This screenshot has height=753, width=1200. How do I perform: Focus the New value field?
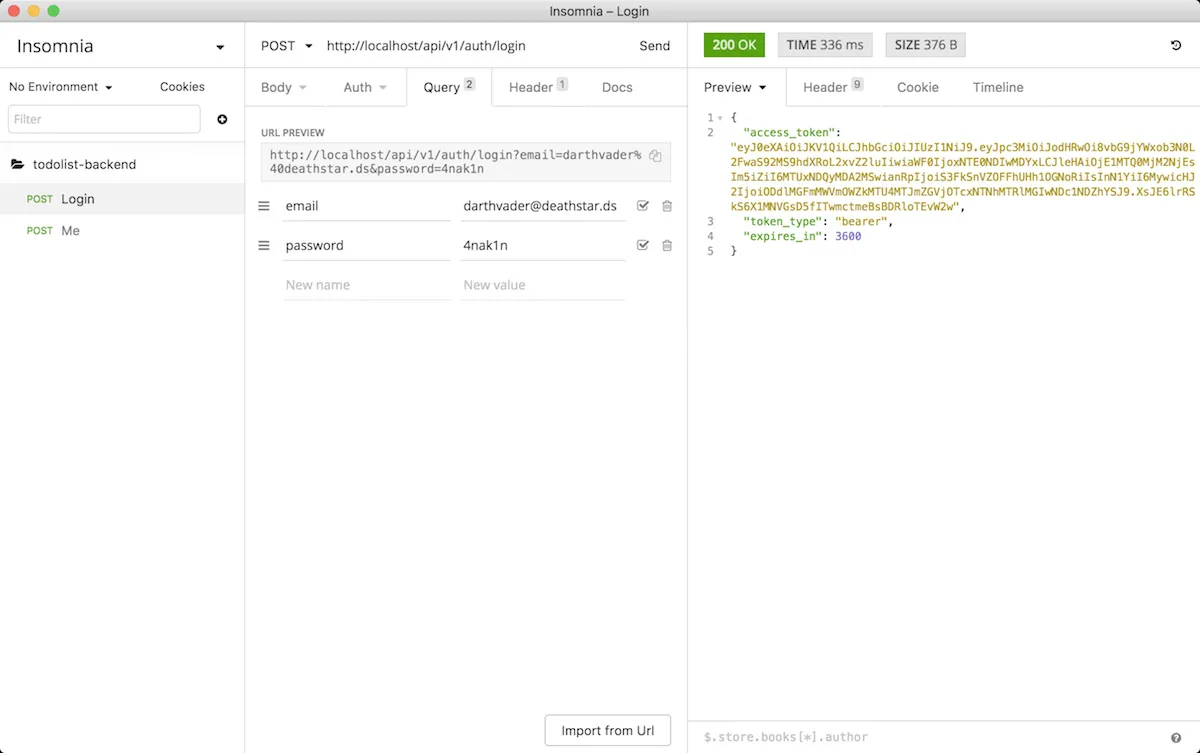click(x=543, y=285)
